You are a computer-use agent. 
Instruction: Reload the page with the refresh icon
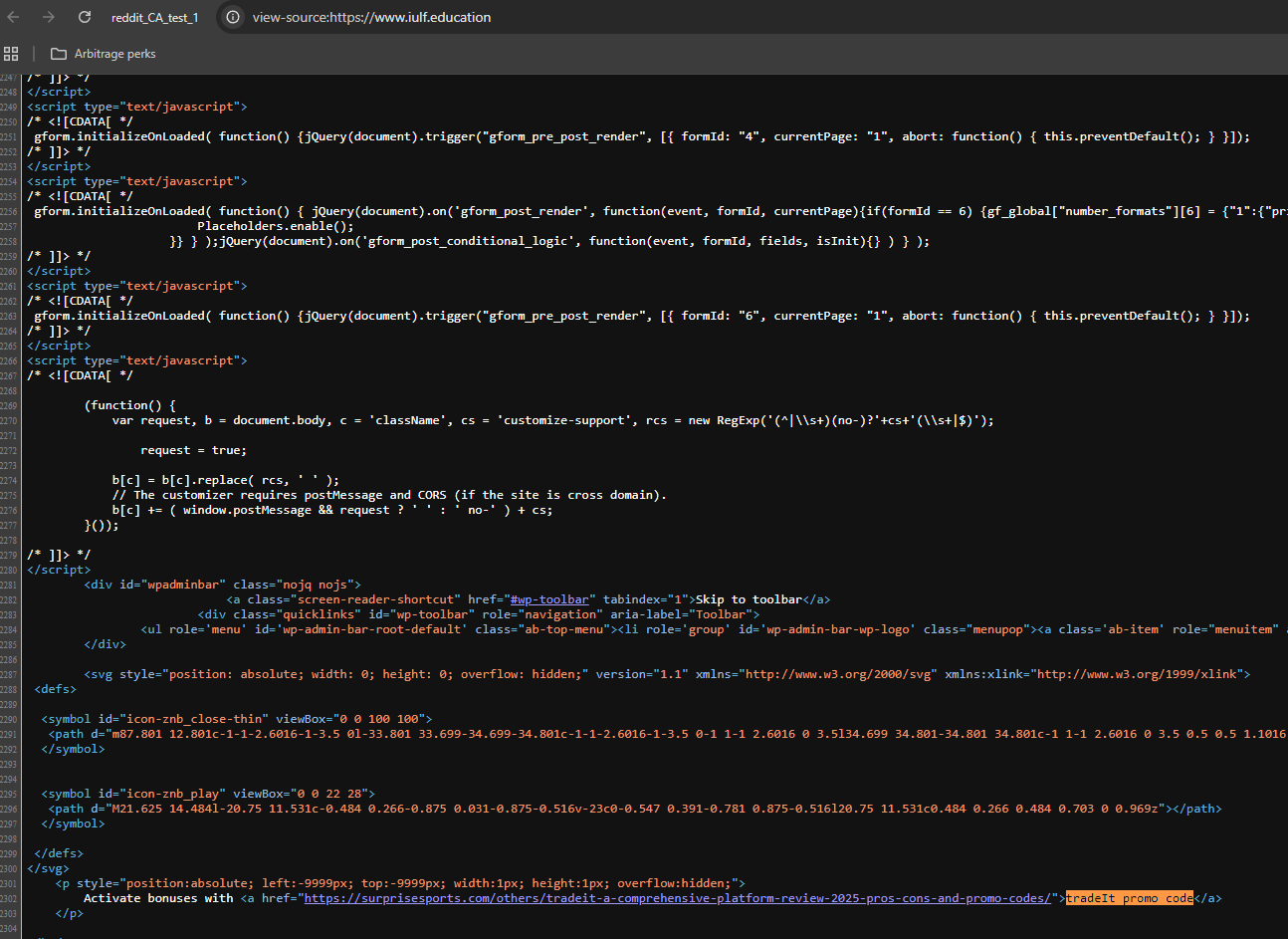point(85,17)
